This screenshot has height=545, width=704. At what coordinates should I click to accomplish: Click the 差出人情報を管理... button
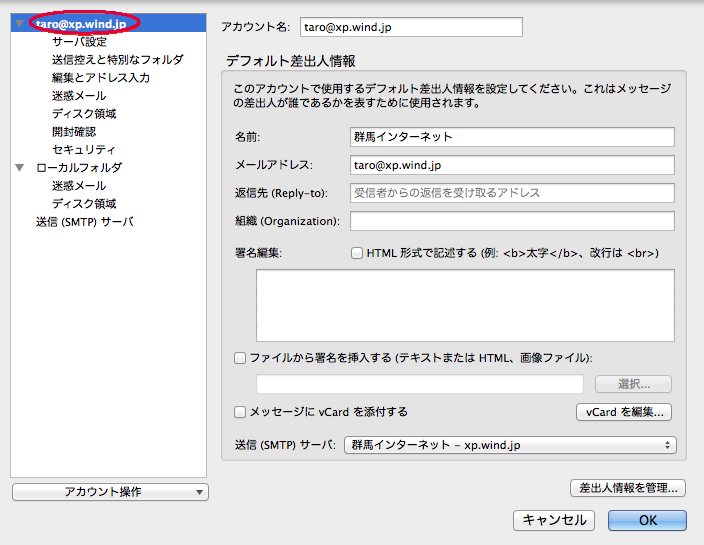coord(628,488)
